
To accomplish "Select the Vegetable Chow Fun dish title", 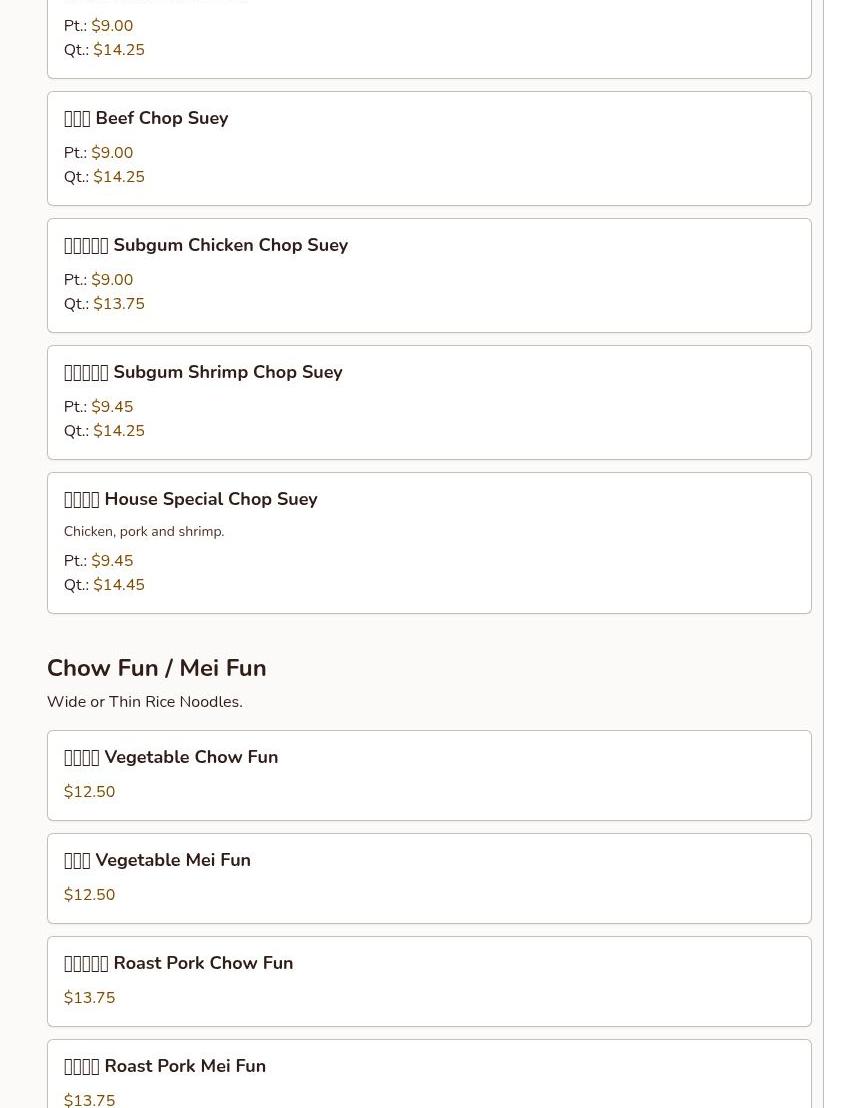I will 171,757.
